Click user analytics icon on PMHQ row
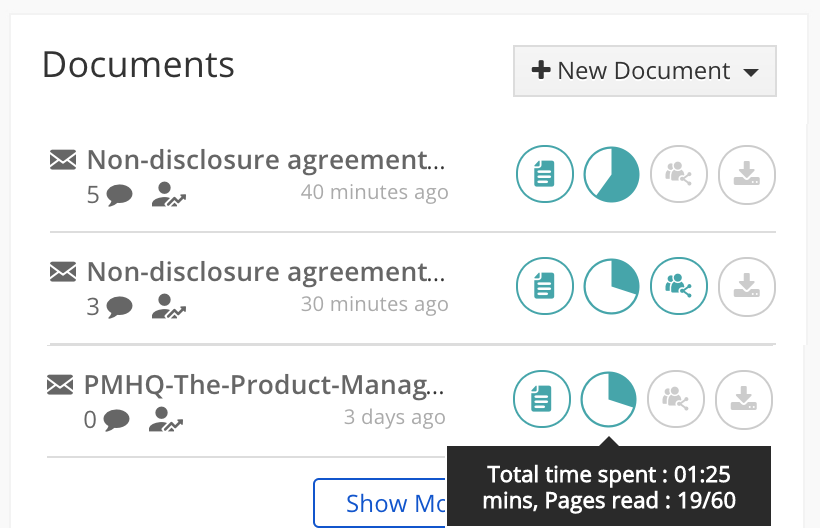Screen dimensions: 820x528 click(x=166, y=420)
